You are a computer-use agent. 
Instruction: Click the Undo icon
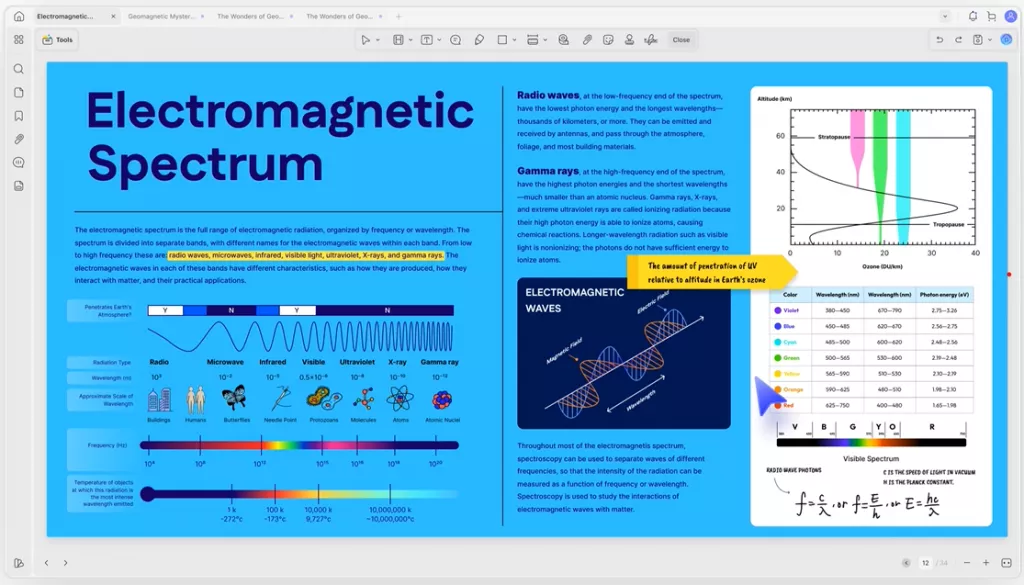(940, 39)
